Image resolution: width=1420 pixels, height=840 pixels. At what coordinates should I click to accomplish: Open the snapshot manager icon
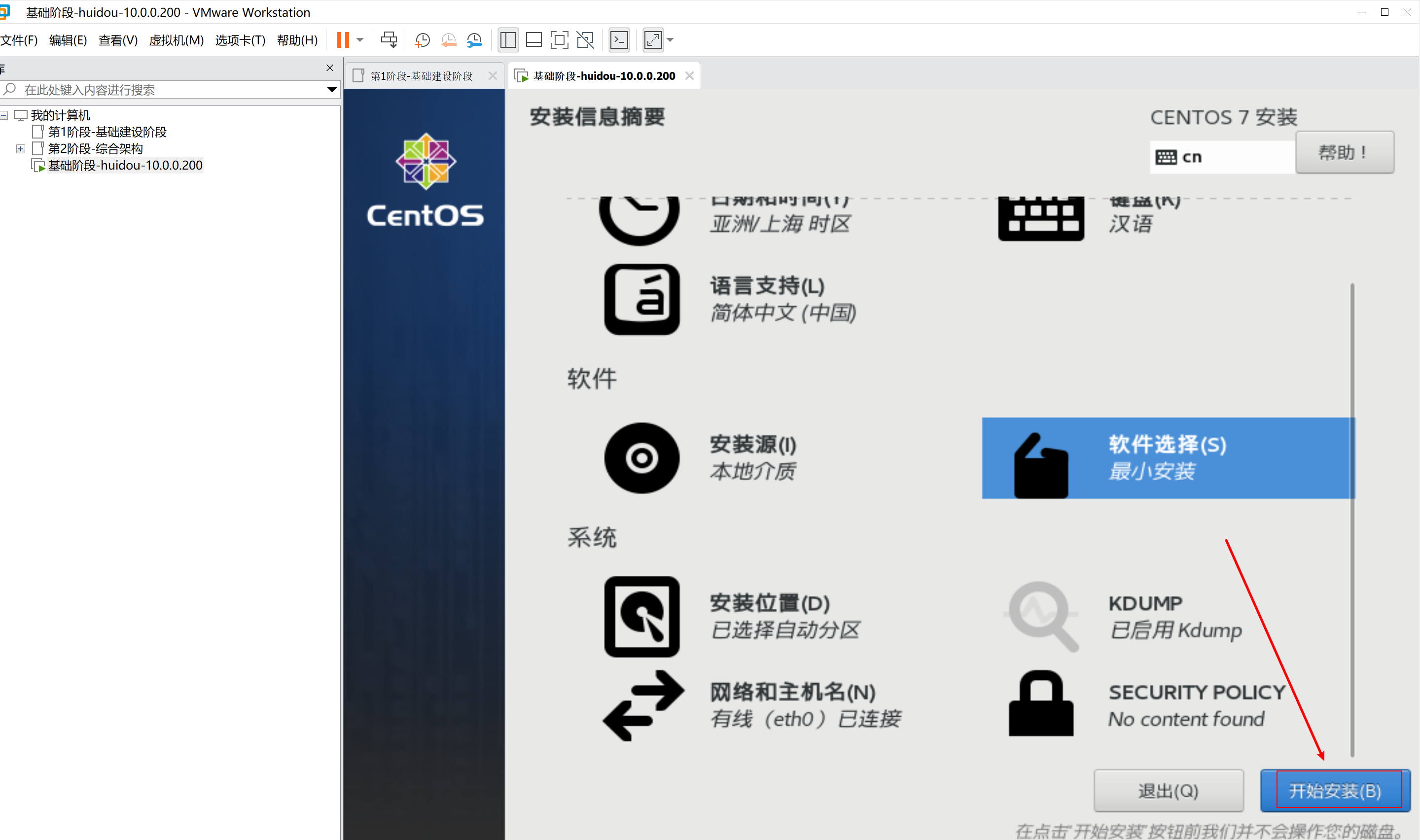pyautogui.click(x=474, y=39)
